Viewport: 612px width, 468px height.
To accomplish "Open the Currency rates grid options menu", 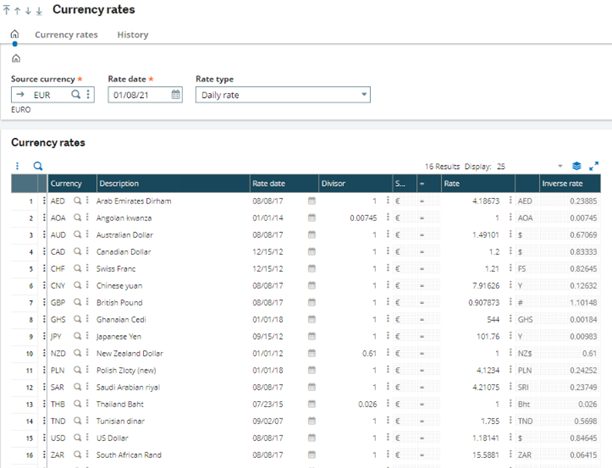I will [17, 166].
